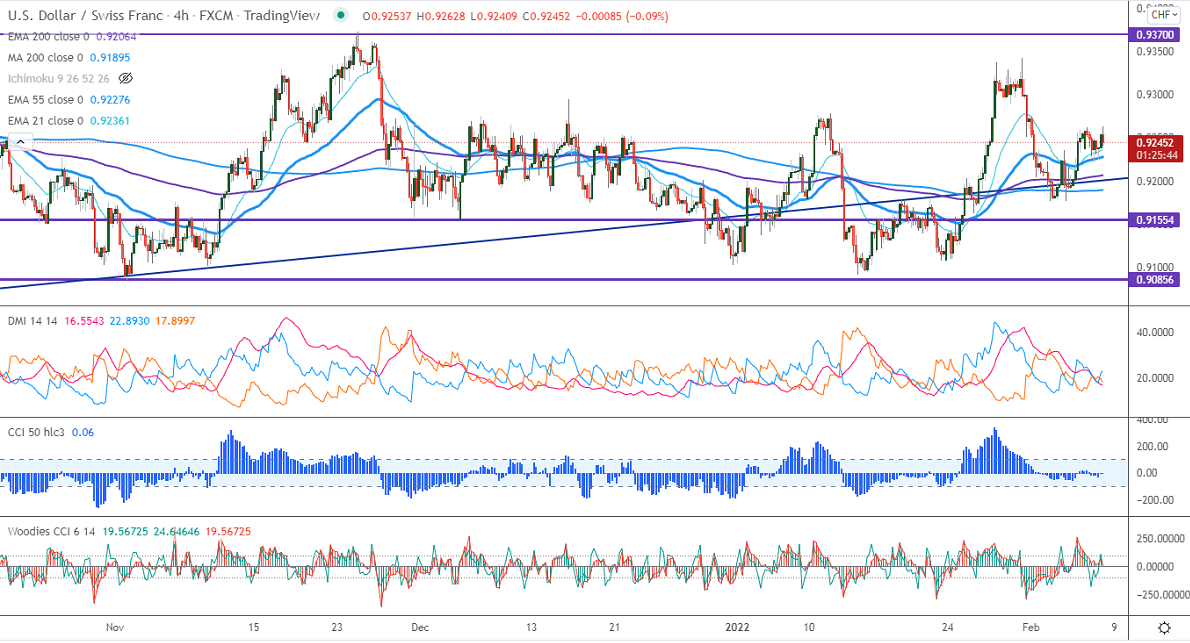Click the DMI 14 14 indicator label
Image resolution: width=1190 pixels, height=643 pixels.
coord(33,321)
